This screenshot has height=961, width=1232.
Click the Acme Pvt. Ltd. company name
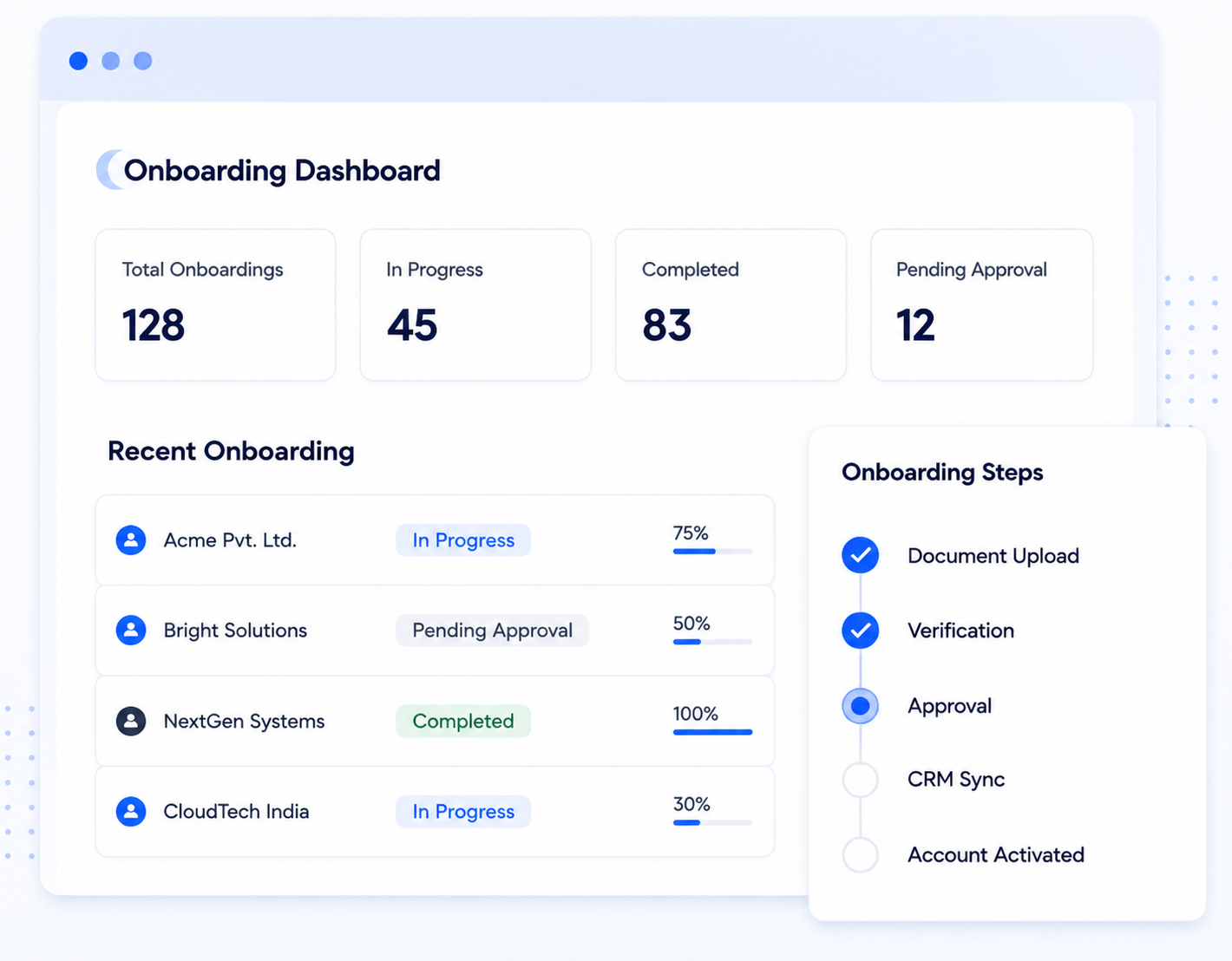(230, 539)
